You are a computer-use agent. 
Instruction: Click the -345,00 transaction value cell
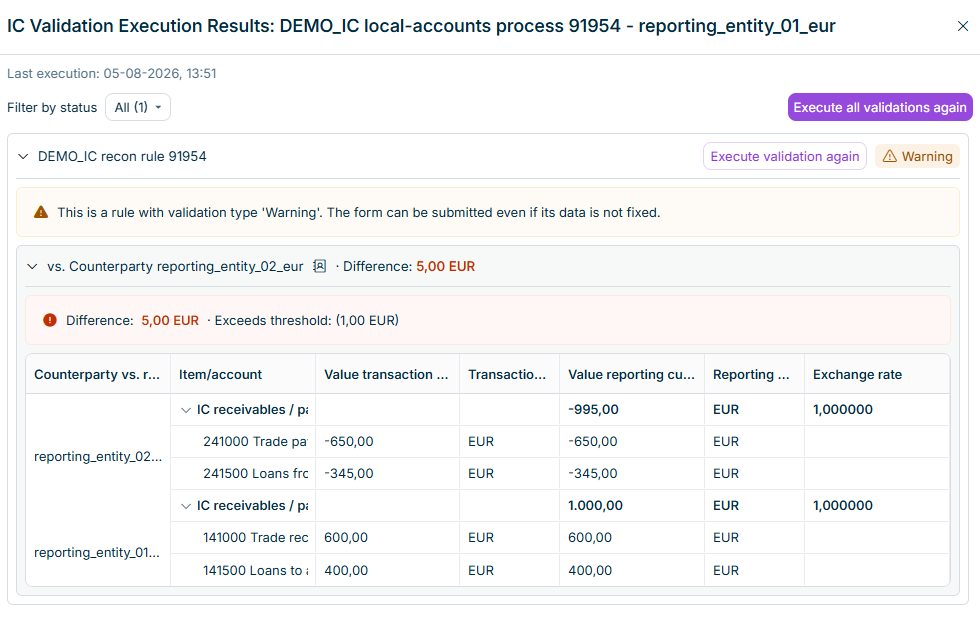(x=387, y=474)
